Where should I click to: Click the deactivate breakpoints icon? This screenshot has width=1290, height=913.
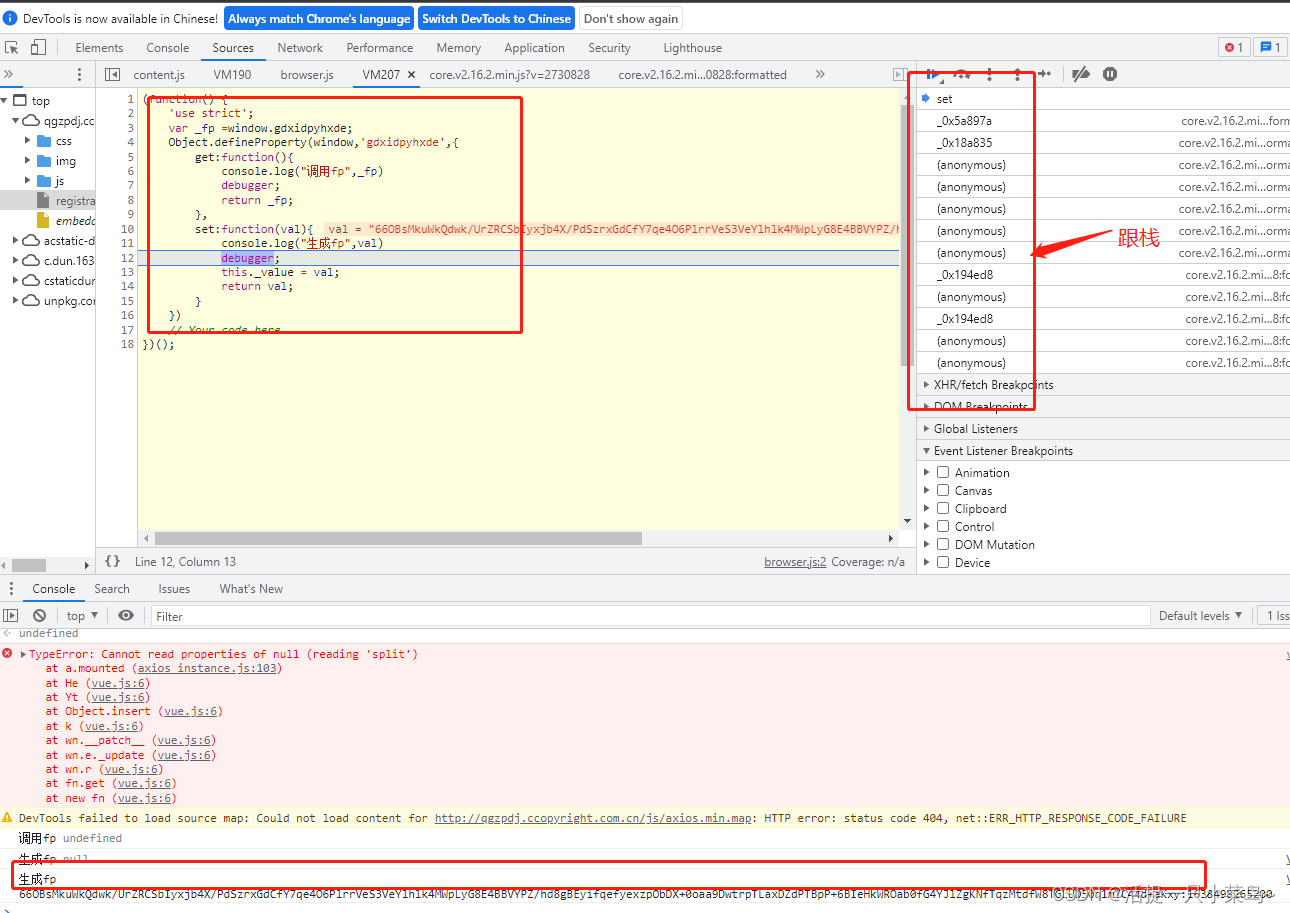coord(1081,74)
